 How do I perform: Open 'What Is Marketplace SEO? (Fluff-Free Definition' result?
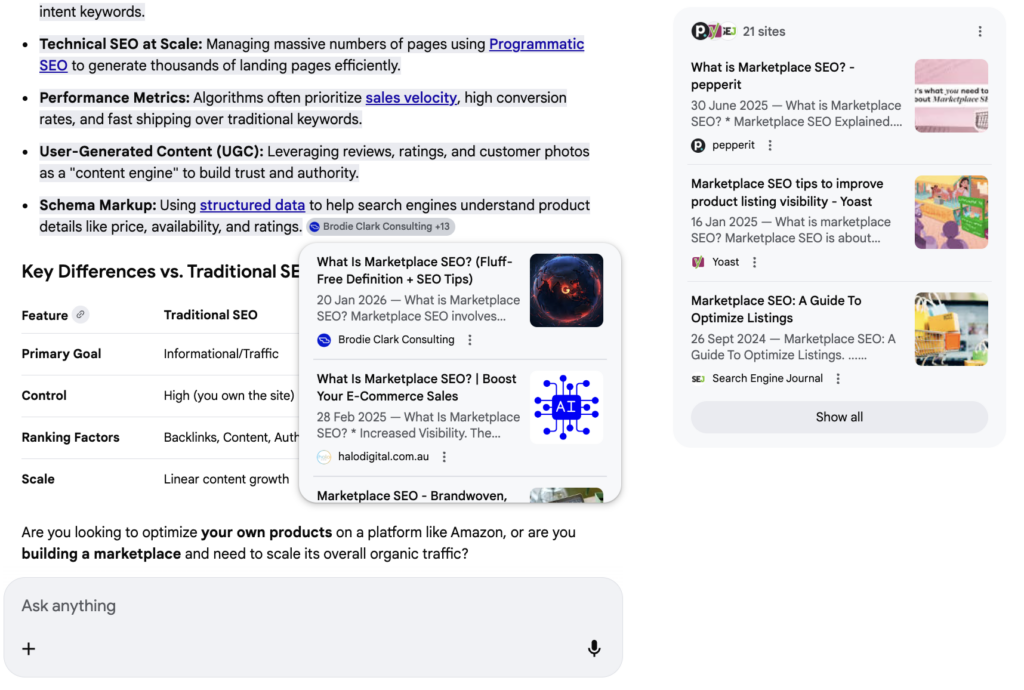(414, 270)
